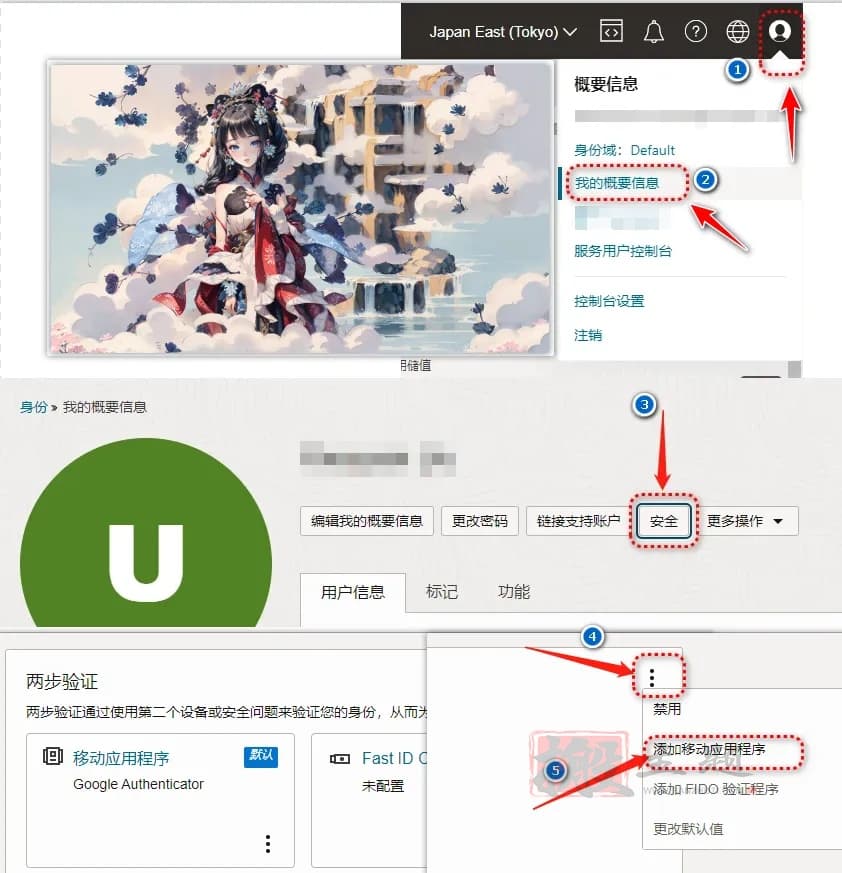Open the three-dot actions menu above 禁用

652,678
